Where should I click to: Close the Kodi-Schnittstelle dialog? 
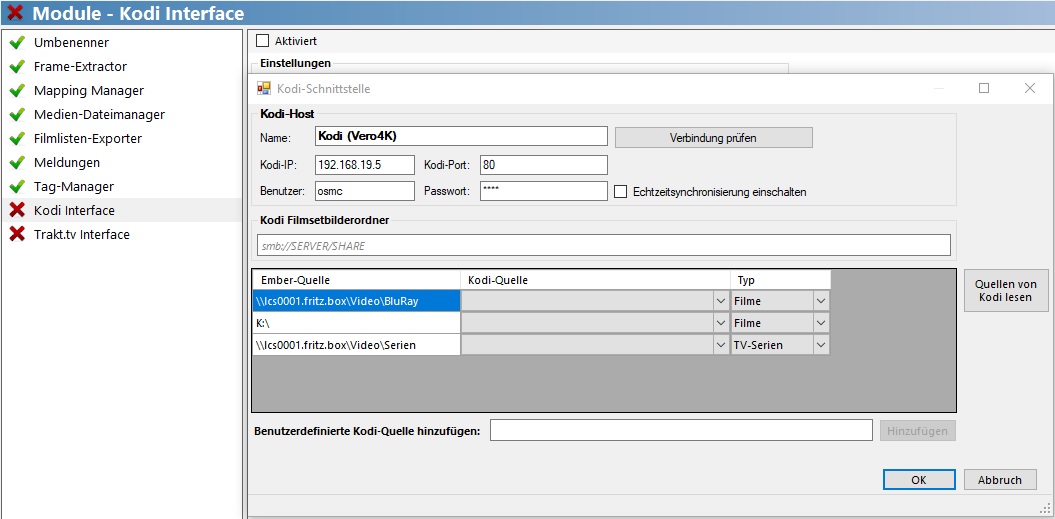(x=1029, y=88)
